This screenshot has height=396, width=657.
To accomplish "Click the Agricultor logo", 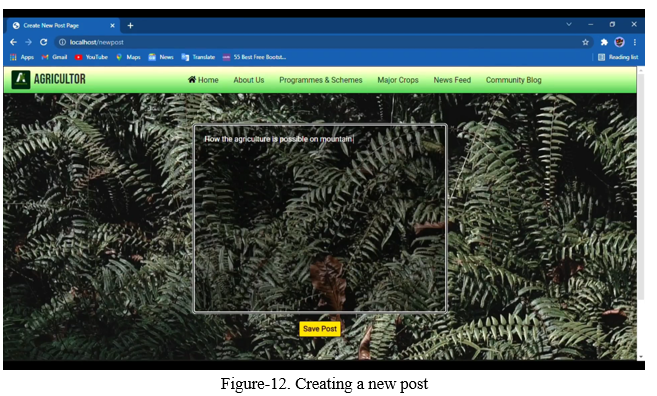I will click(x=21, y=80).
